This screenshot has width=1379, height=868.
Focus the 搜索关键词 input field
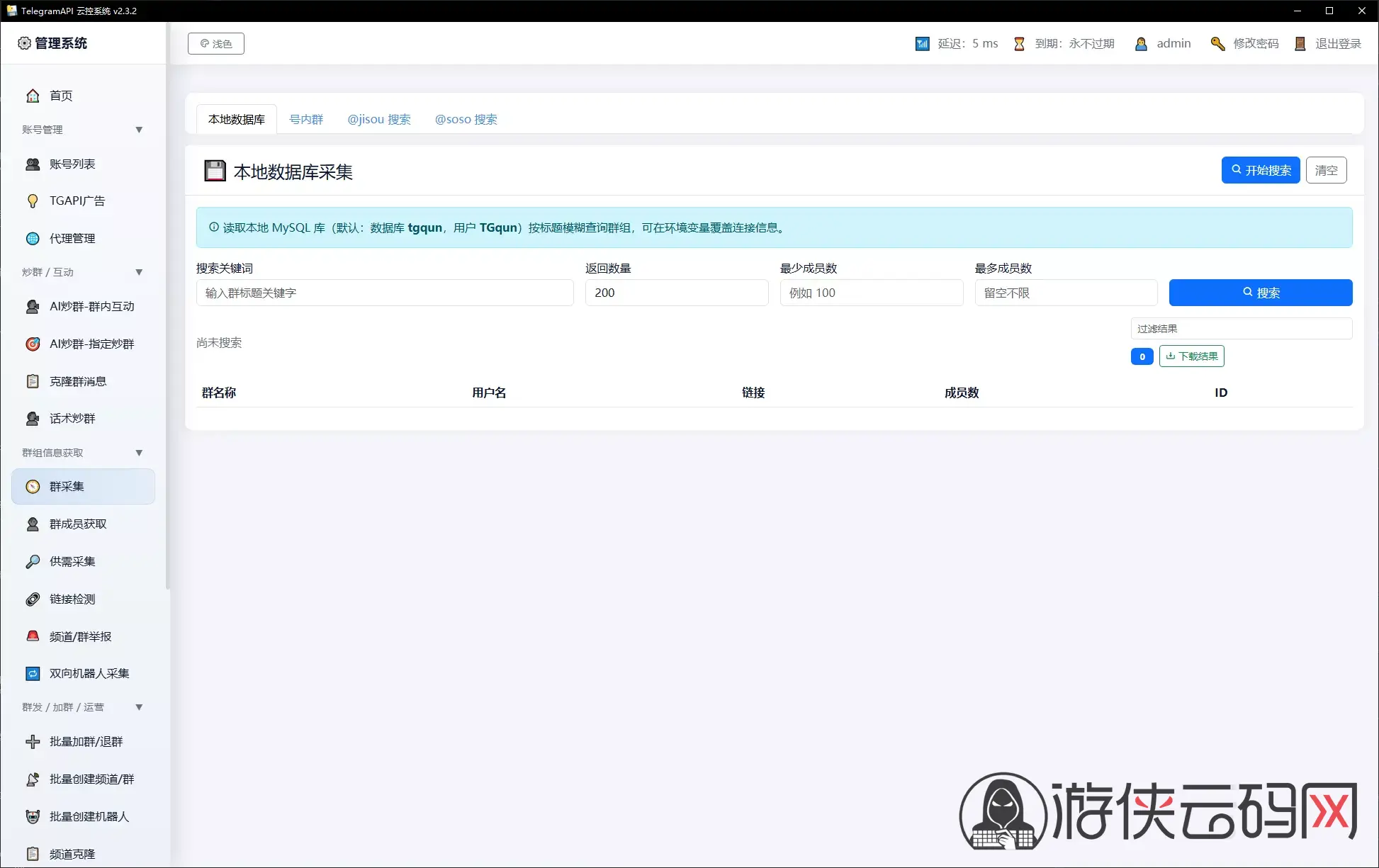point(385,293)
